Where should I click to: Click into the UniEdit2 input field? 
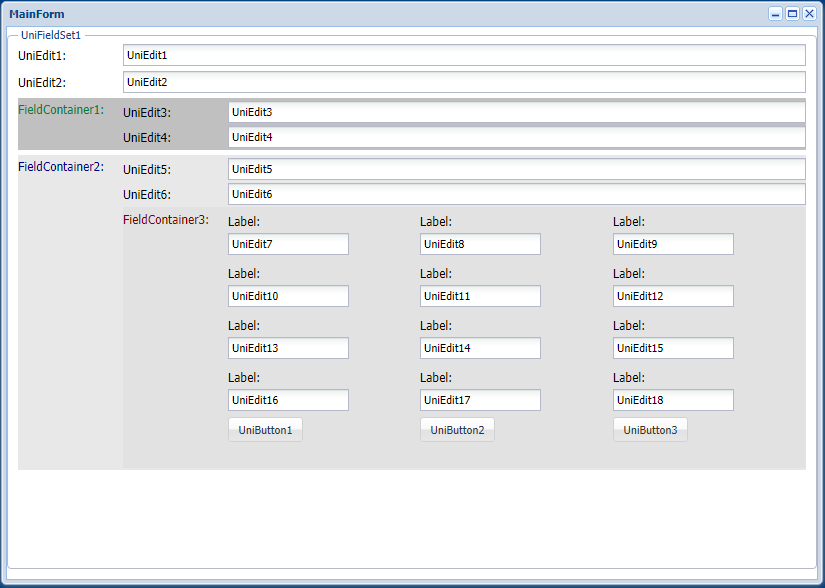[x=464, y=82]
